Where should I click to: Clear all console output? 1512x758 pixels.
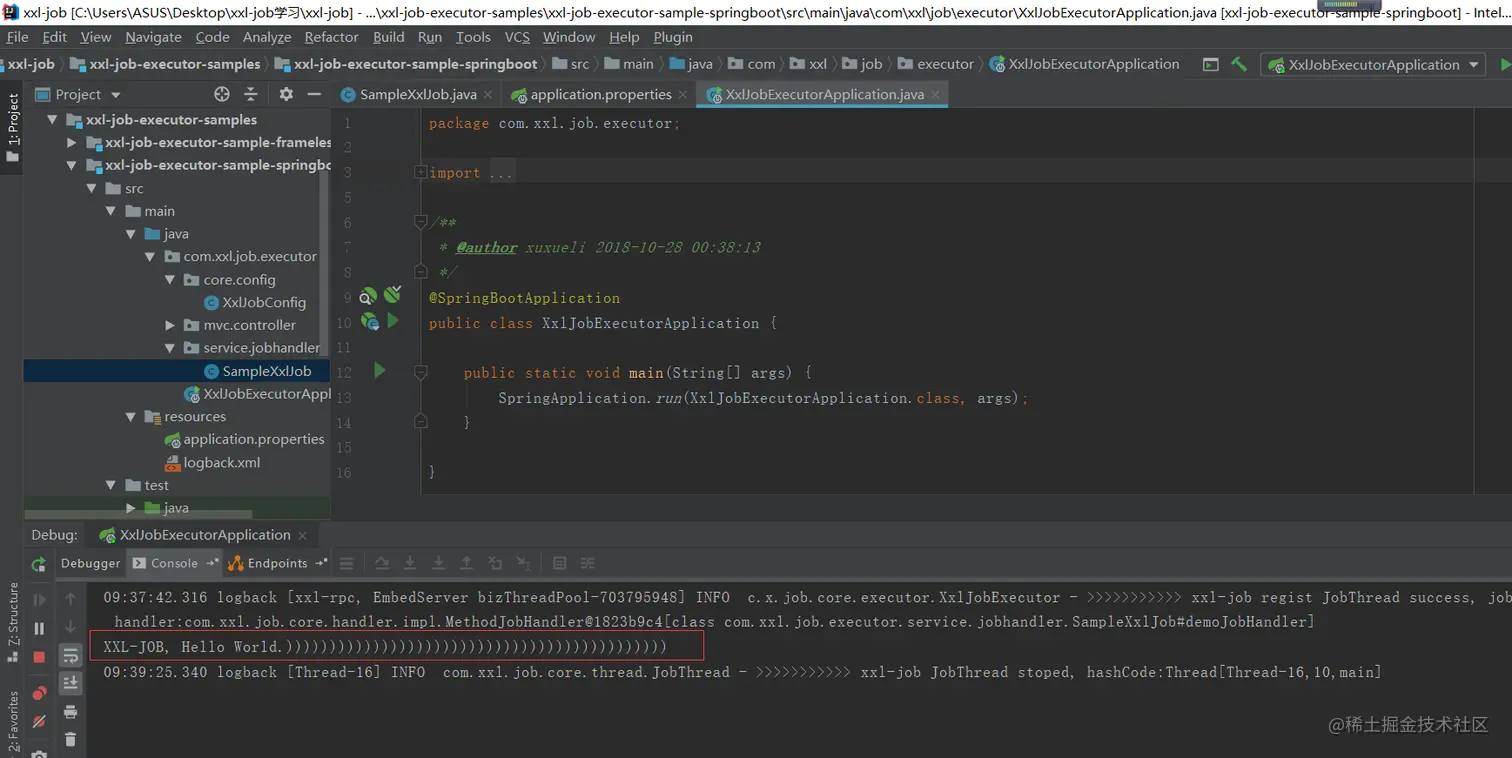(71, 739)
